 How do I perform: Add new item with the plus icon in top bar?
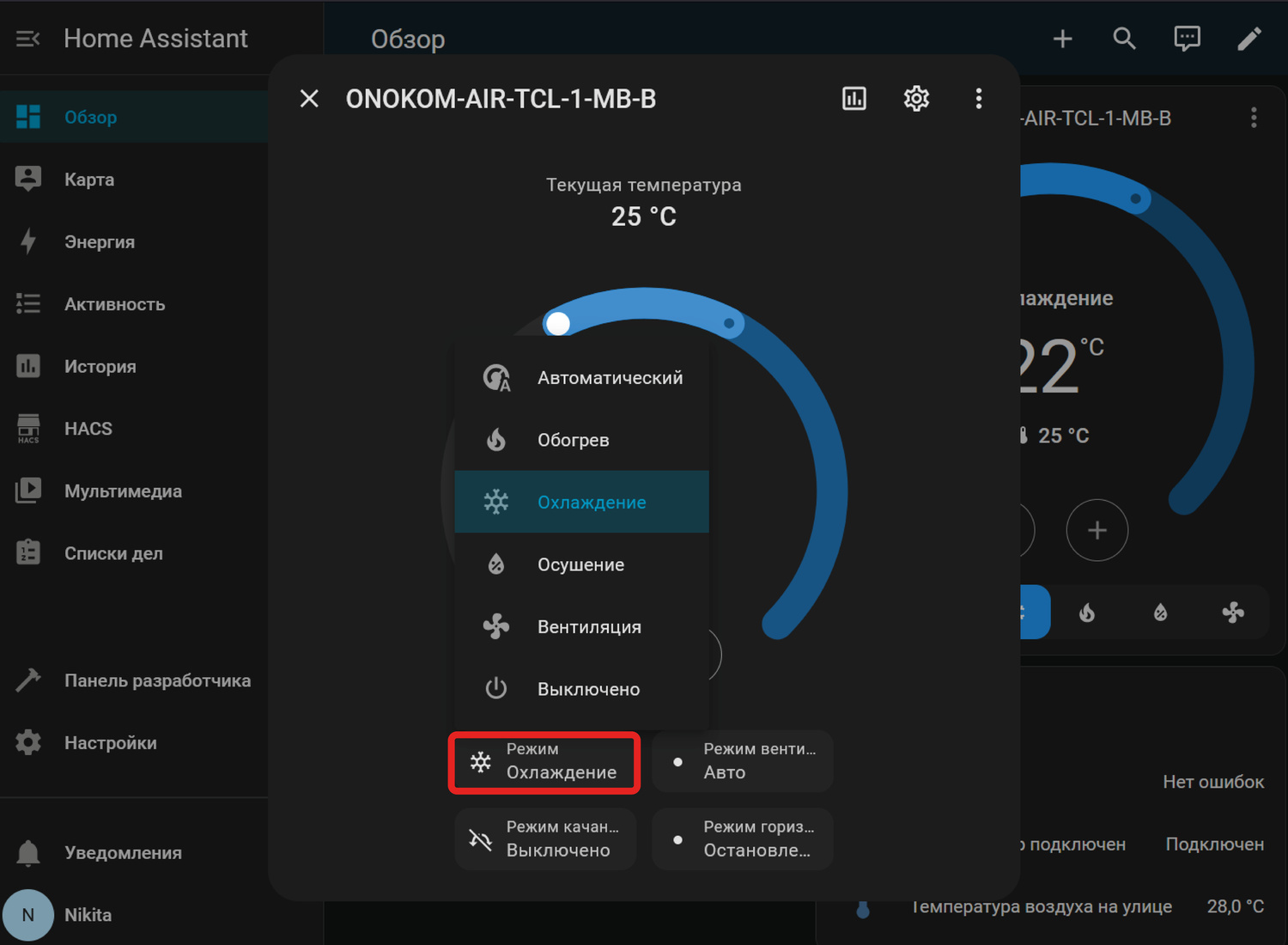(1062, 39)
